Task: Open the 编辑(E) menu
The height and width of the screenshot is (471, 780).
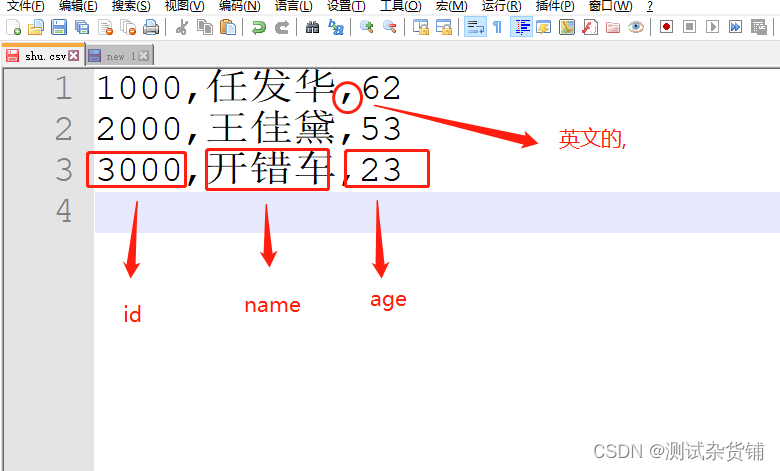Action: pos(78,6)
